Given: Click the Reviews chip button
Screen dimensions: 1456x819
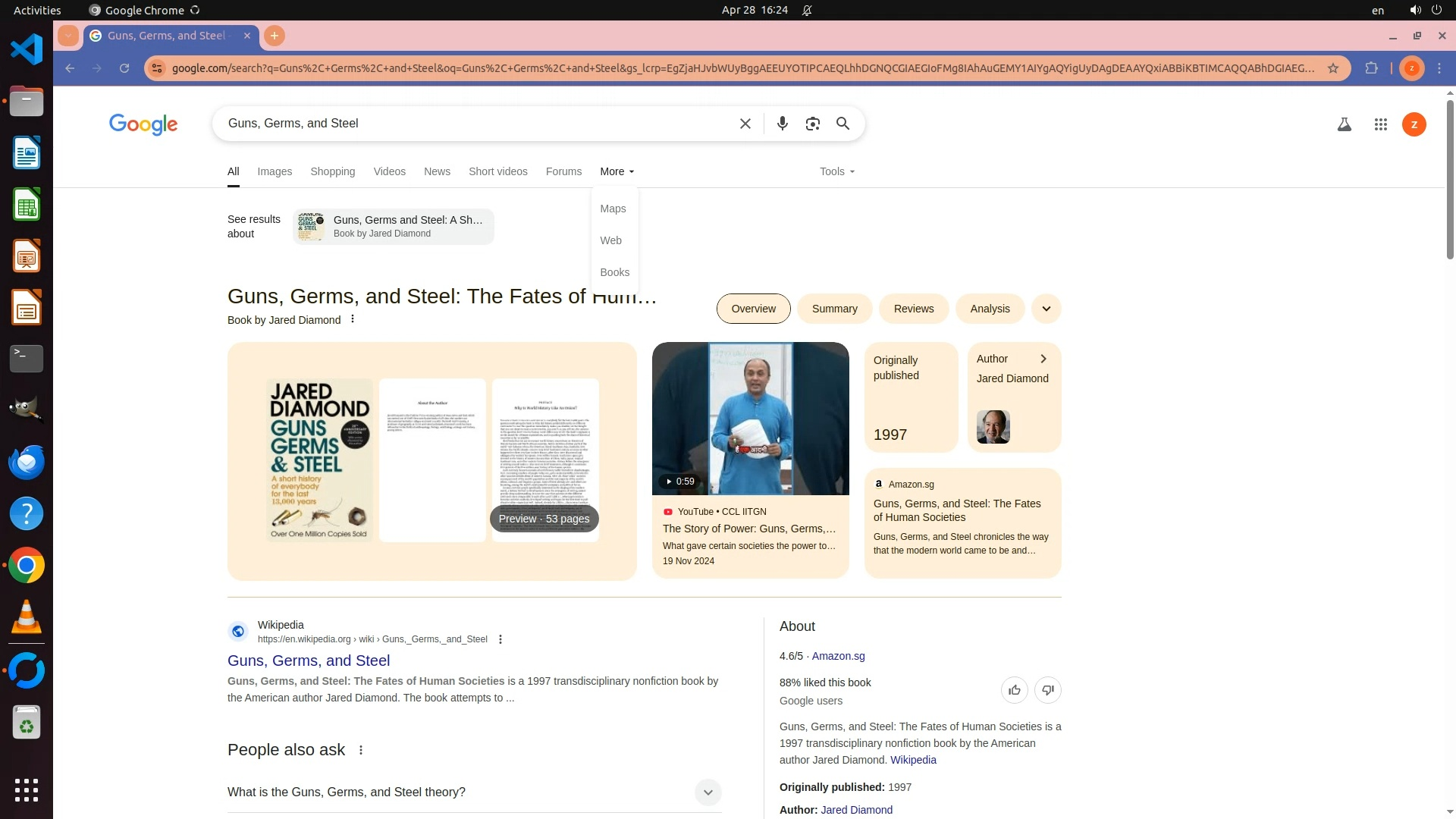Looking at the screenshot, I should click(x=913, y=309).
